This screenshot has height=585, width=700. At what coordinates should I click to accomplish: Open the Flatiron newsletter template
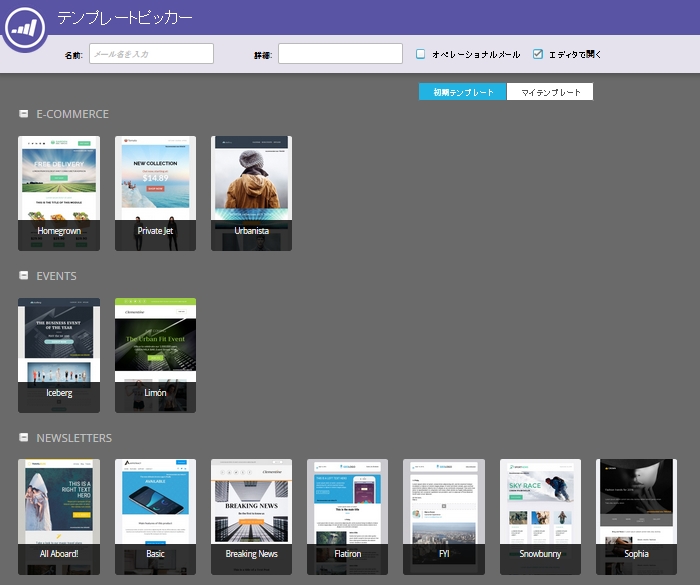tap(347, 517)
